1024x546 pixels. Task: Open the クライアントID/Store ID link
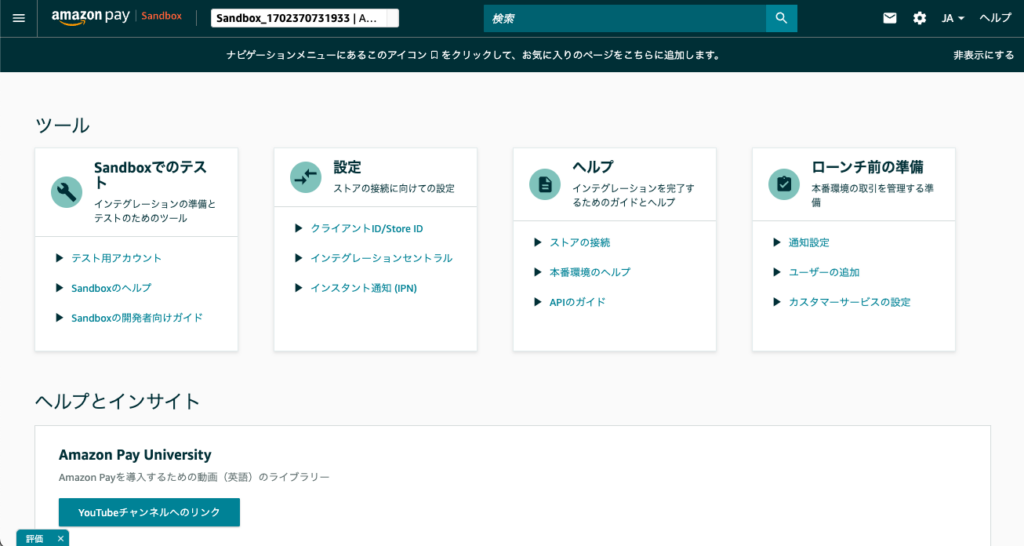point(366,229)
